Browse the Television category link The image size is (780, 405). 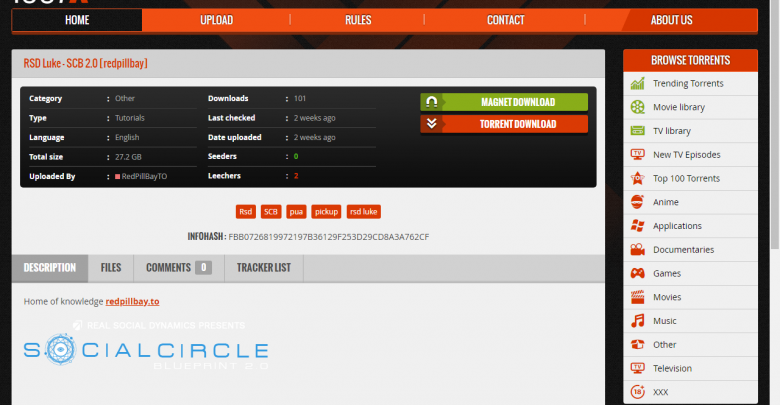672,368
